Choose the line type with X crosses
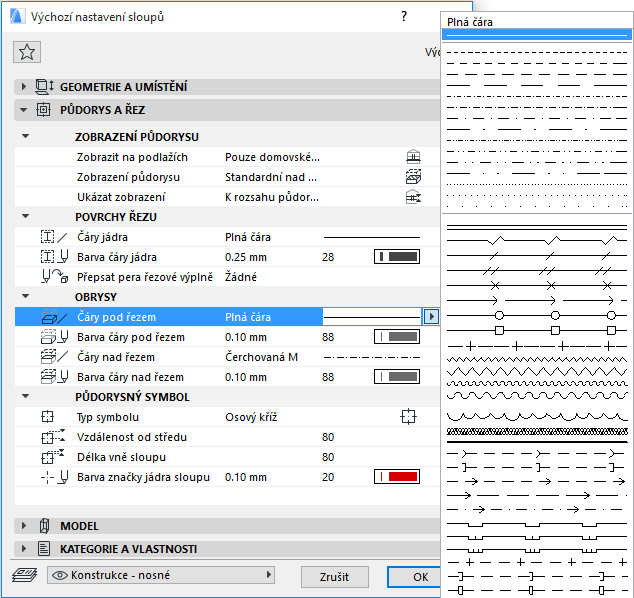 537,285
